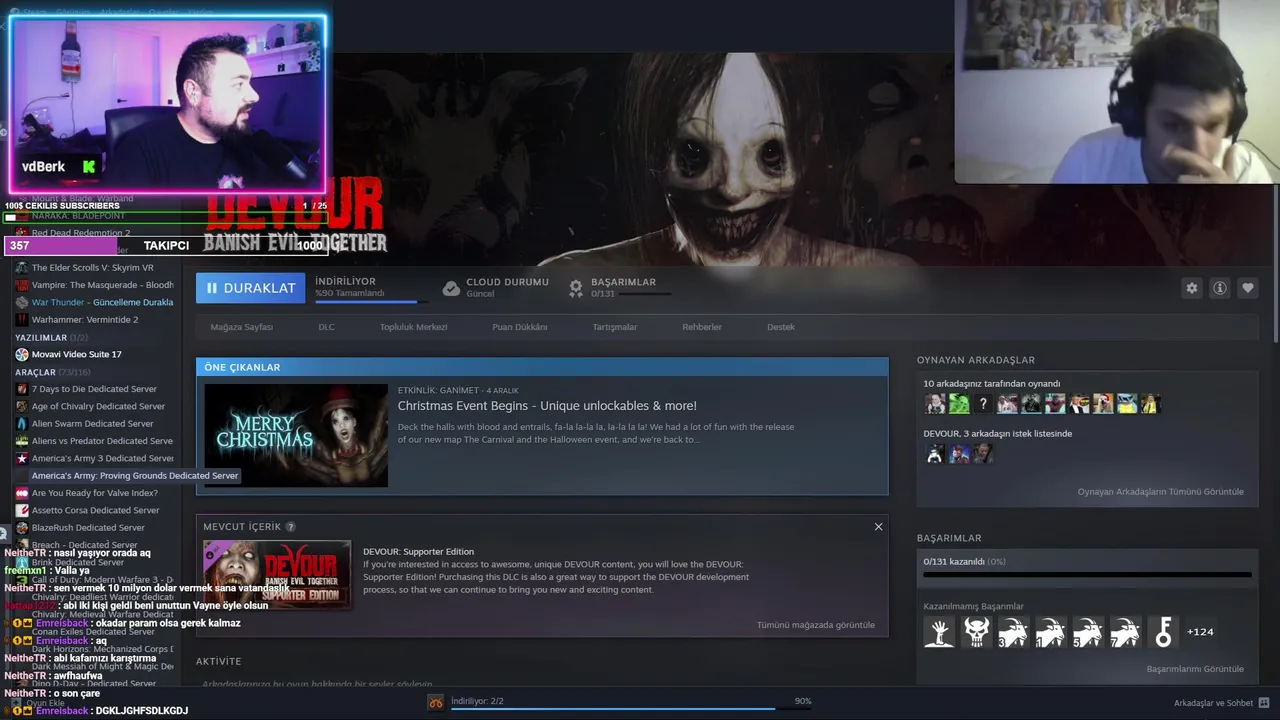
Task: Open the Mağaza Sayfası tab
Action: tap(241, 327)
